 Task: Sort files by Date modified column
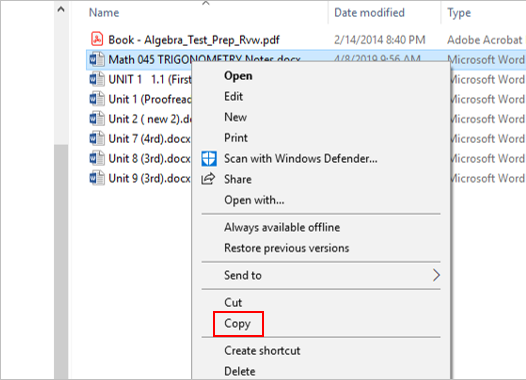pyautogui.click(x=369, y=13)
